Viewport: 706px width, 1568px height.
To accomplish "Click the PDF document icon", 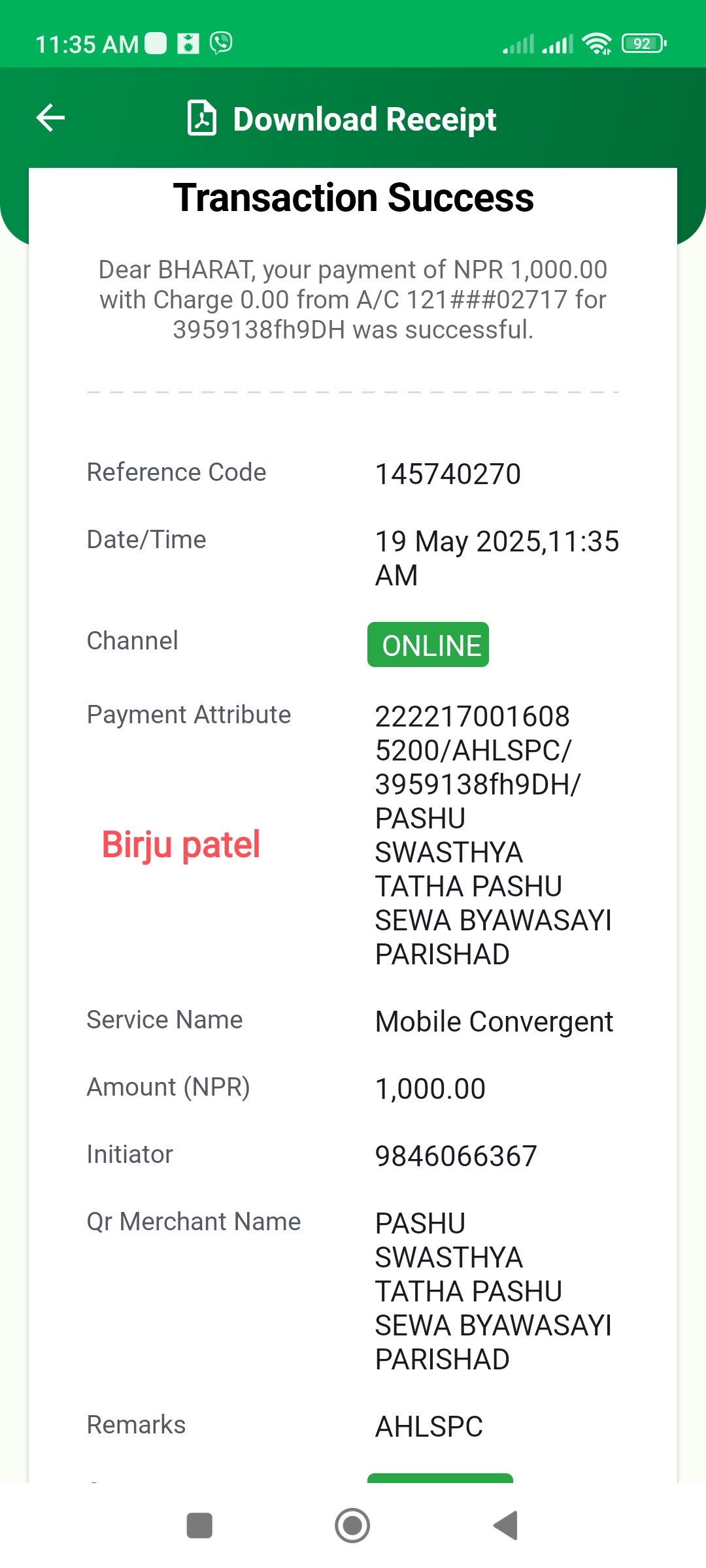I will [x=202, y=118].
